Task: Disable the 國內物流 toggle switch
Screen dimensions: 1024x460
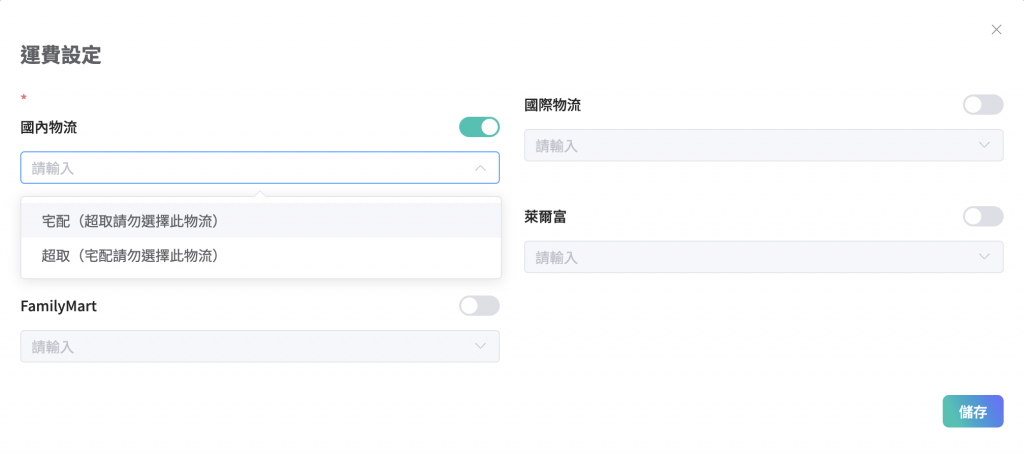Action: 479,127
